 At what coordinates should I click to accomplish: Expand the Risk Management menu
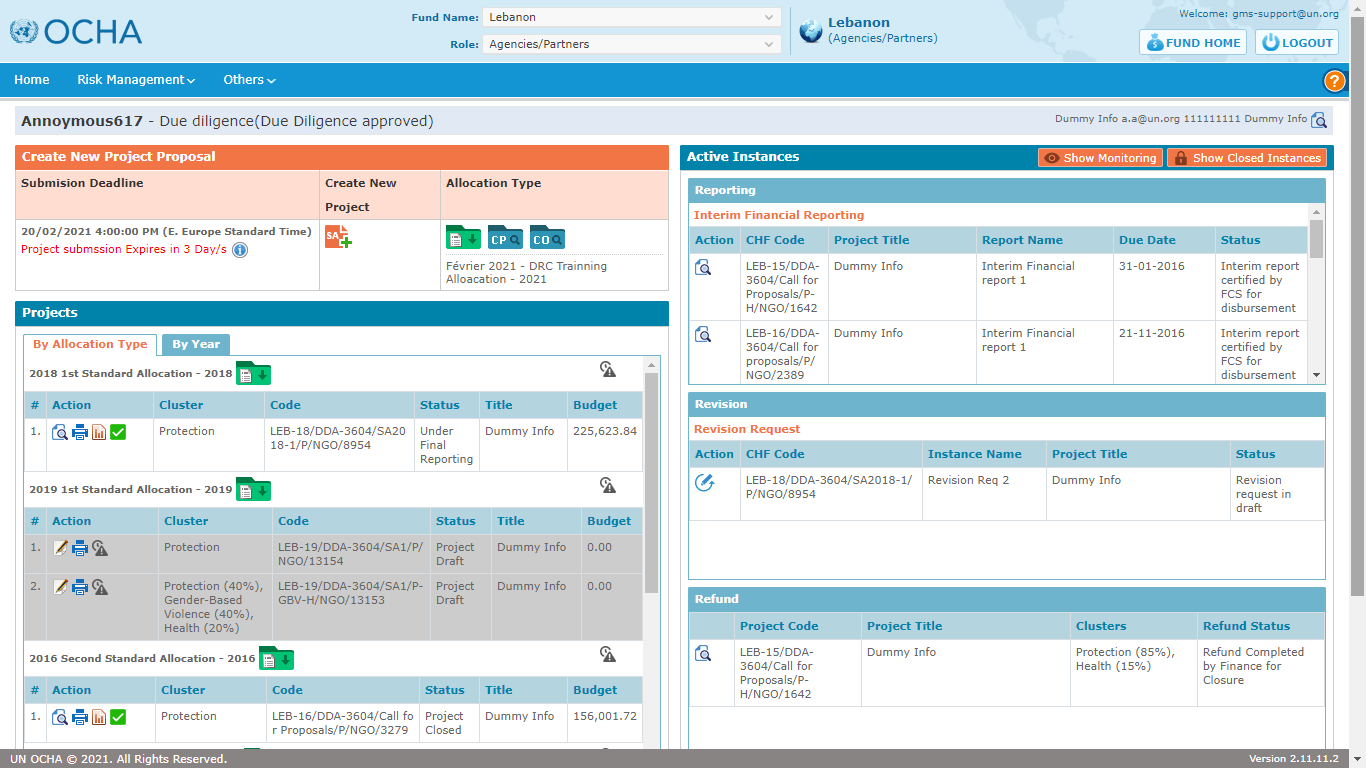click(136, 80)
